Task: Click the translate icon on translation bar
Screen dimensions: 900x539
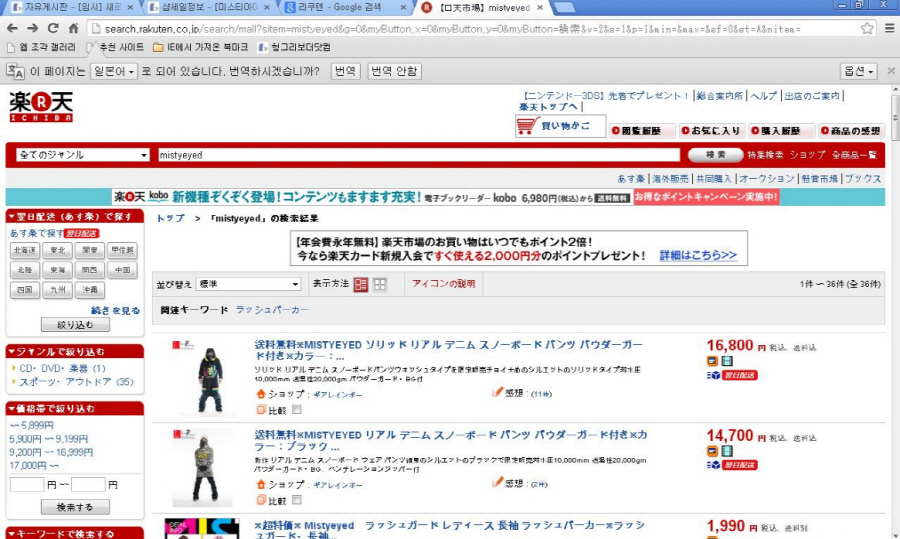Action: pyautogui.click(x=15, y=71)
